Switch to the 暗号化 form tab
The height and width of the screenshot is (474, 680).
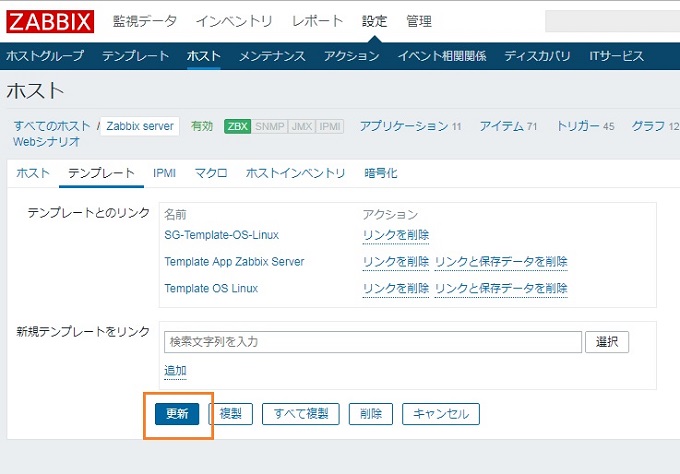pyautogui.click(x=380, y=173)
